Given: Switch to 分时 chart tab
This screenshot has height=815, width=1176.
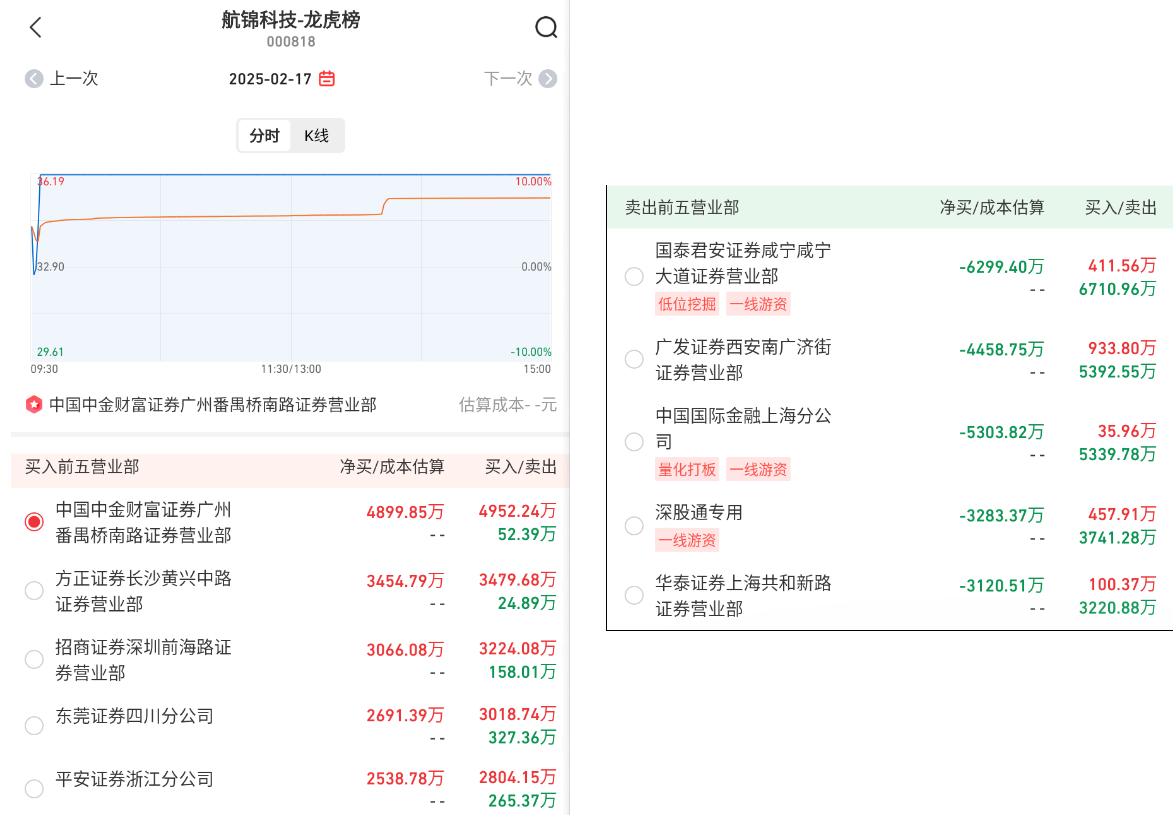Looking at the screenshot, I should click(265, 136).
